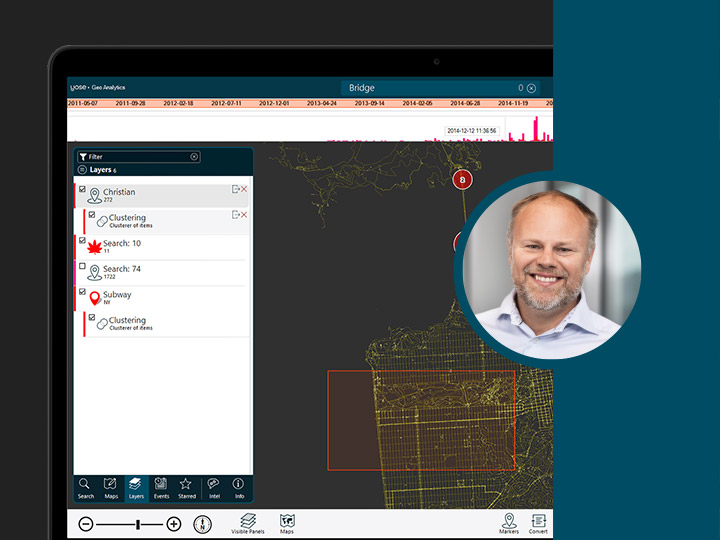Open the Search tab in panel
The height and width of the screenshot is (540, 720).
click(86, 487)
